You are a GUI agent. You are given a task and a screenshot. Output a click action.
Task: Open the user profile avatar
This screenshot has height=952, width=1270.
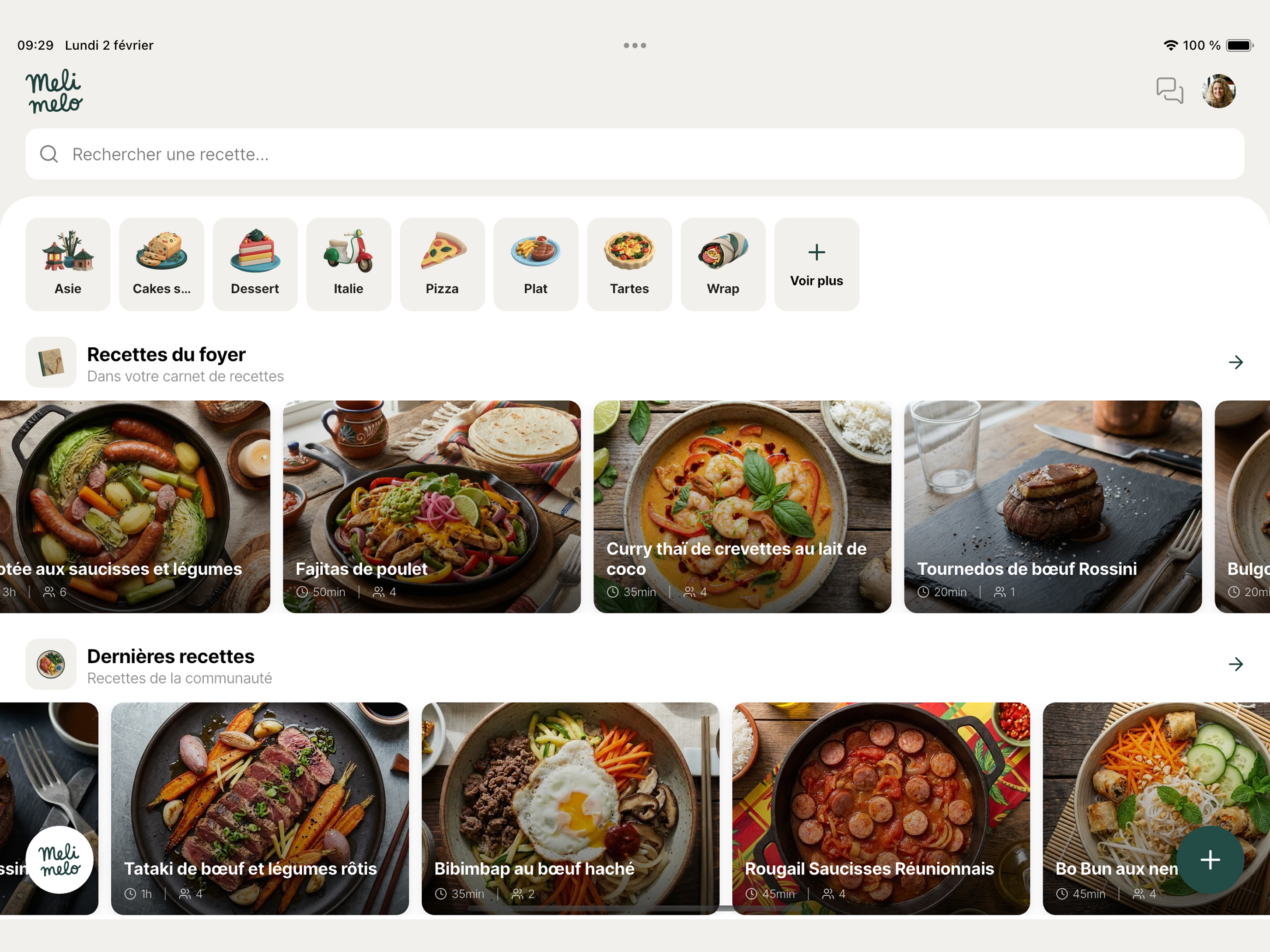1219,91
